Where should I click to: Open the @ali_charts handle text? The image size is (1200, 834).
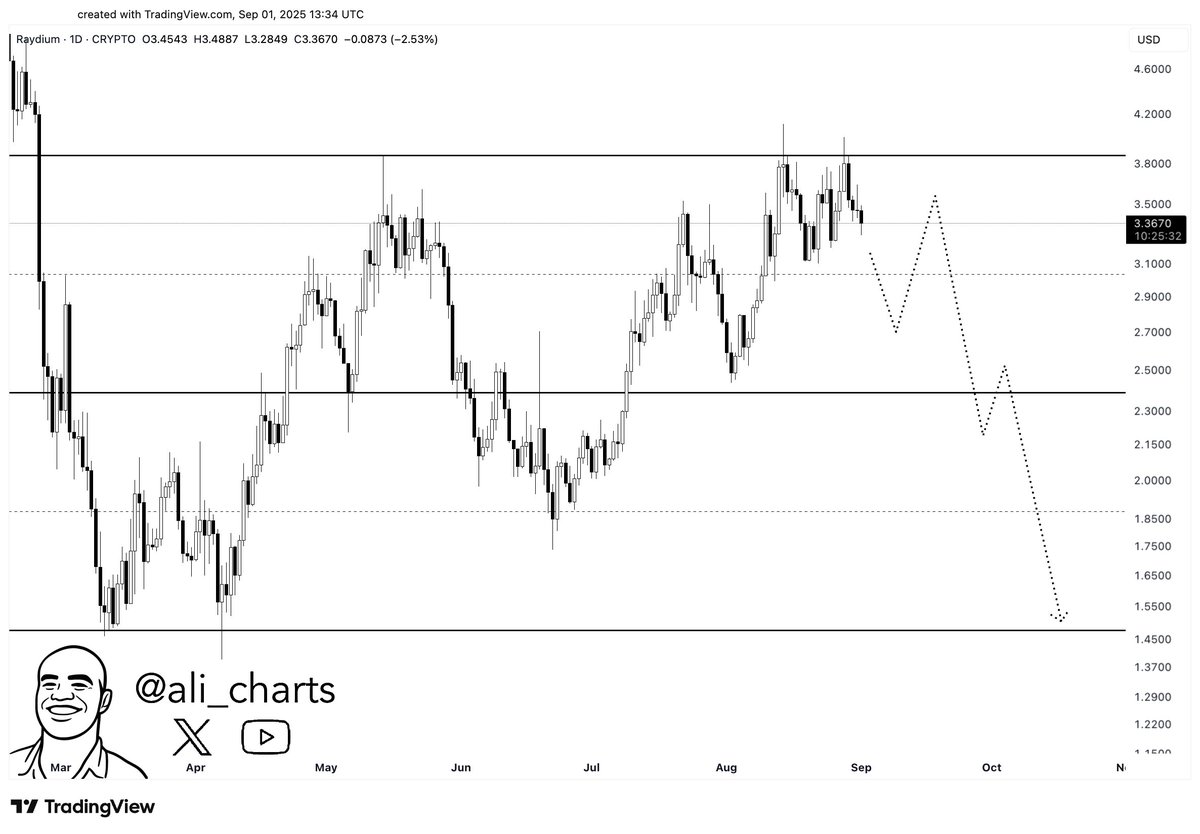tap(236, 689)
